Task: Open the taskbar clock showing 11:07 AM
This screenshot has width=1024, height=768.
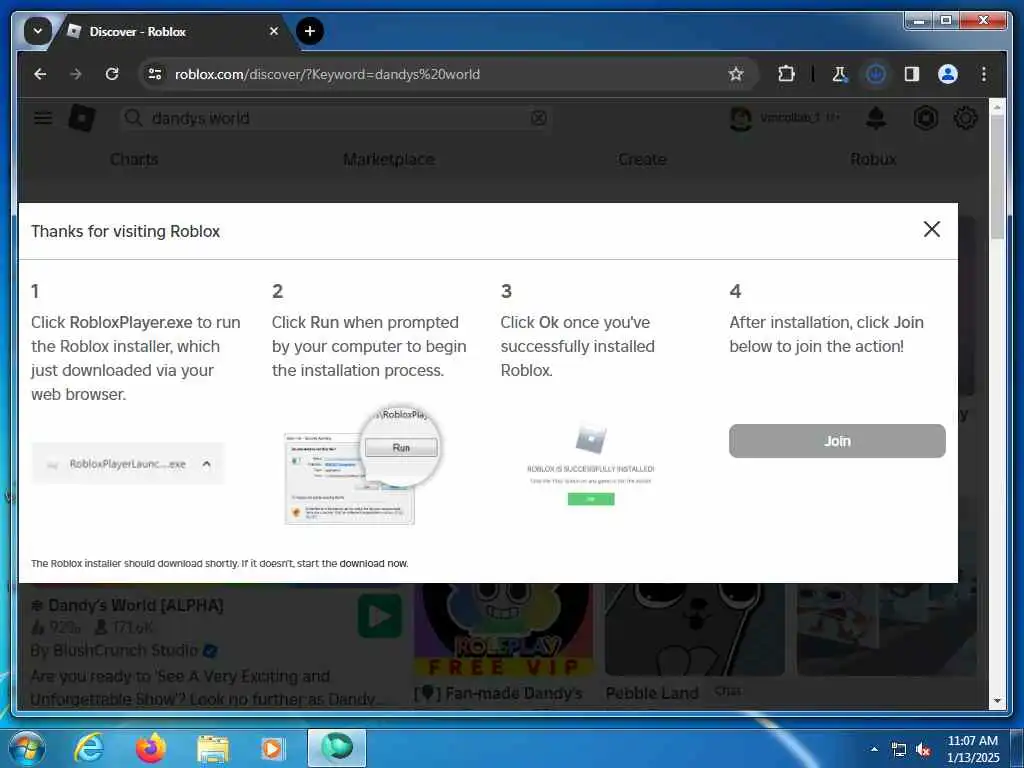Action: coord(972,749)
